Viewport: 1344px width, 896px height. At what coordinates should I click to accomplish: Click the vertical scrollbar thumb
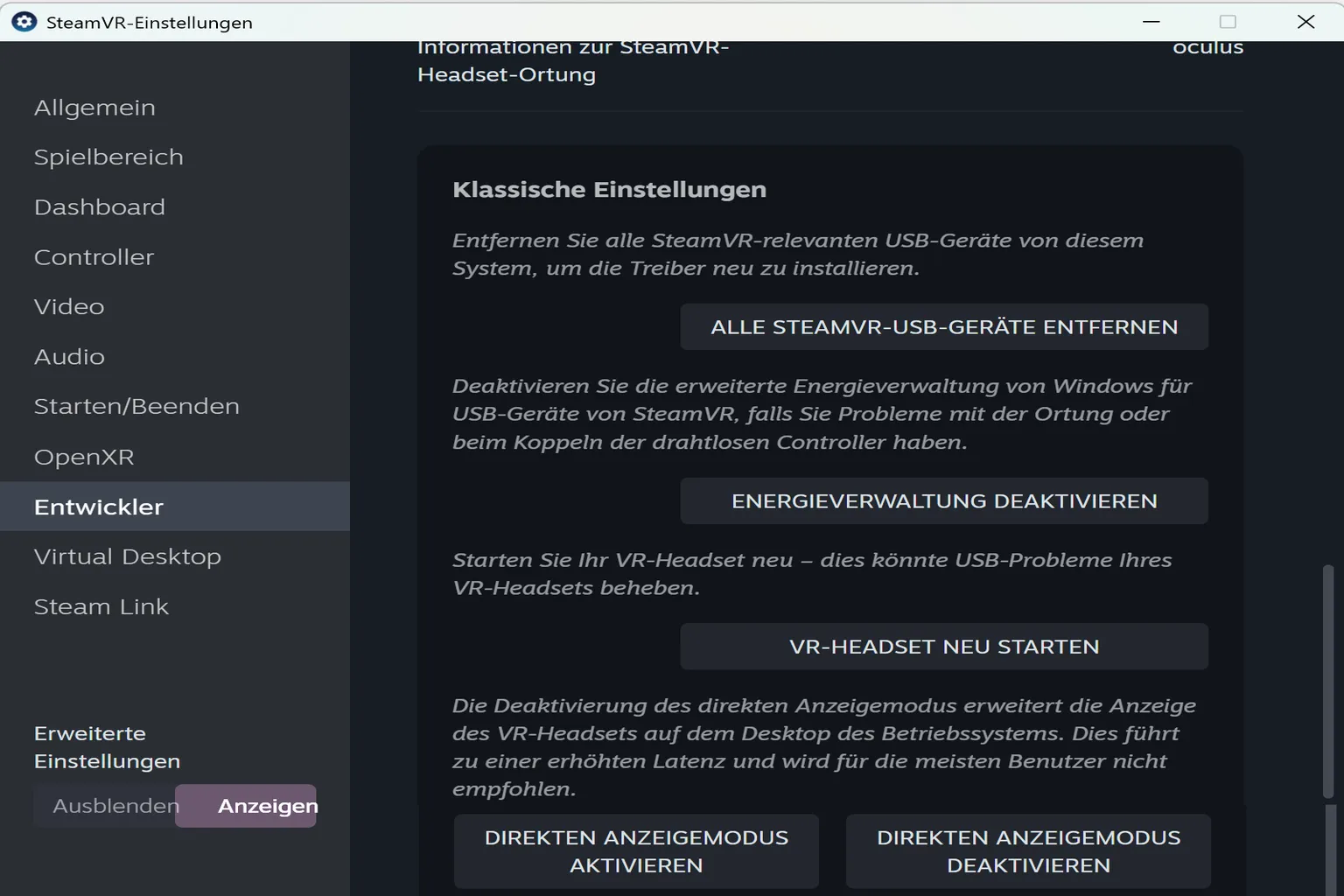point(1328,682)
